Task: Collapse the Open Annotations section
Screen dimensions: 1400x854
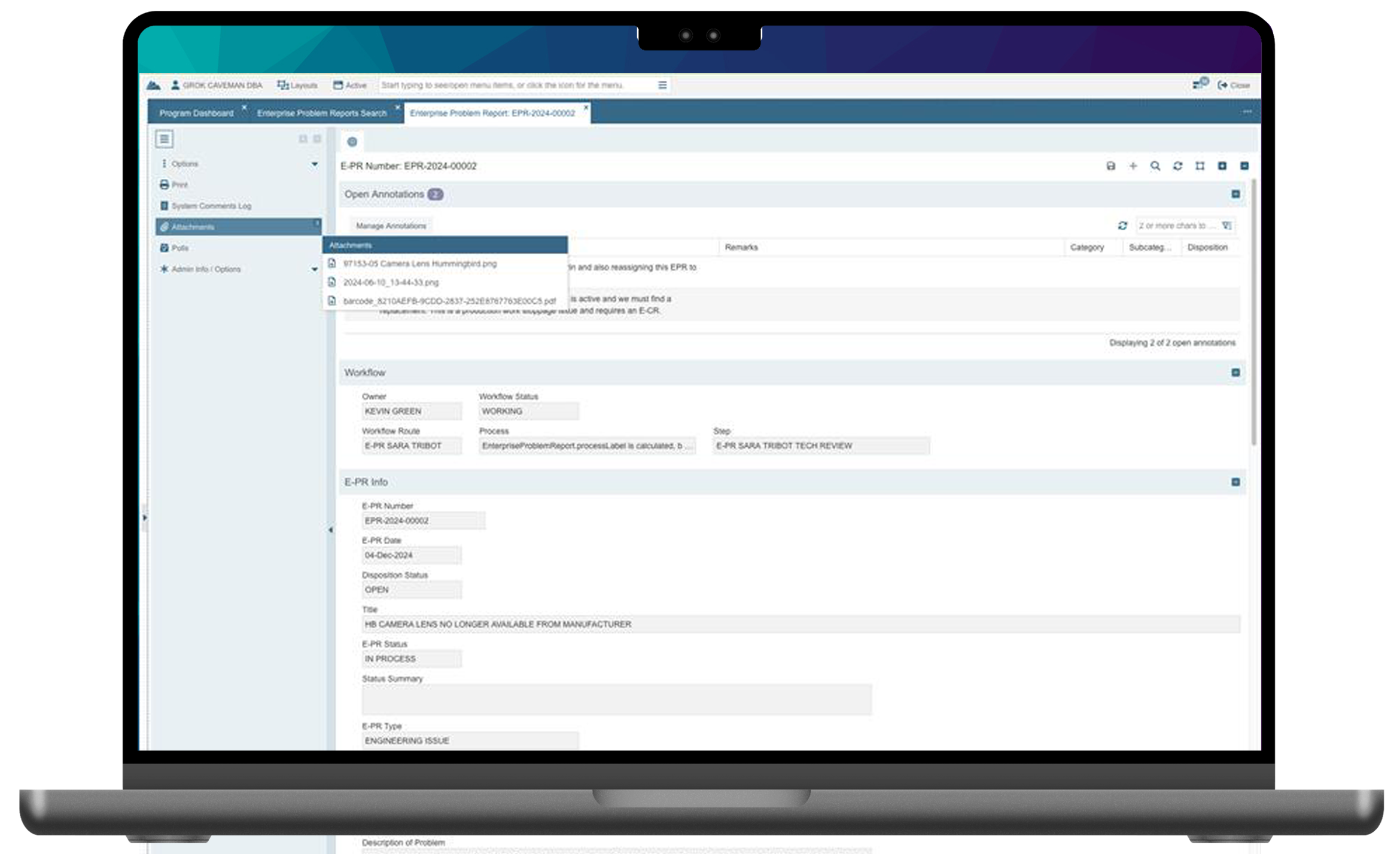Action: [1235, 194]
